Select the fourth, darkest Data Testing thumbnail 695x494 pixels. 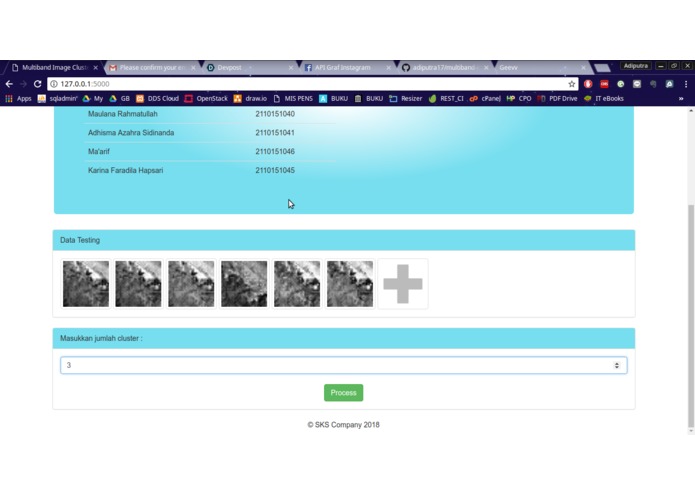(244, 284)
